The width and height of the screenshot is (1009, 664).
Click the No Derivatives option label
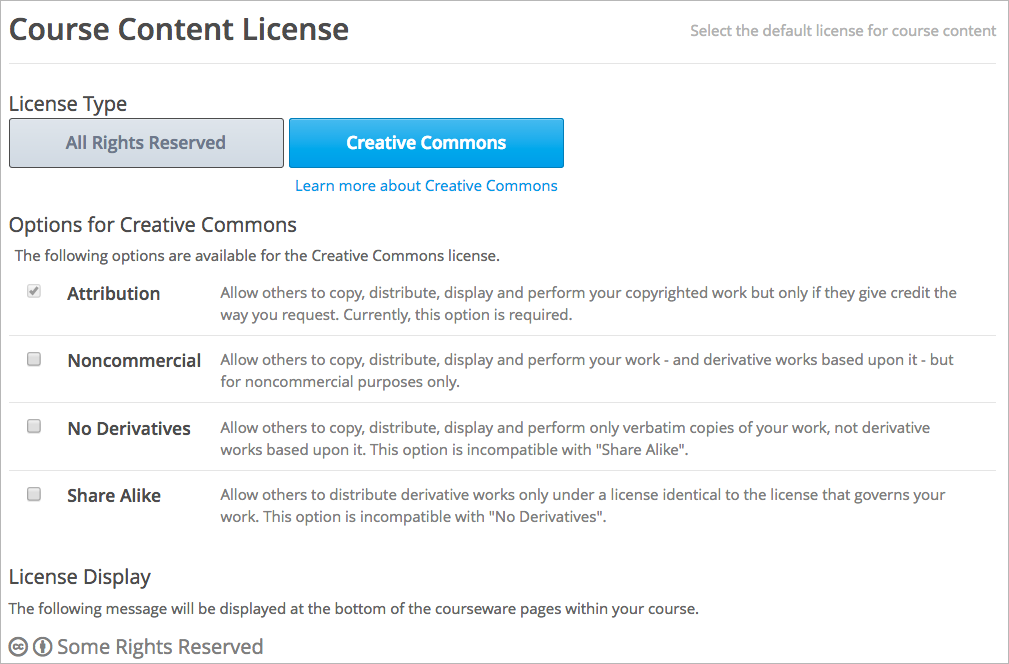[x=129, y=429]
